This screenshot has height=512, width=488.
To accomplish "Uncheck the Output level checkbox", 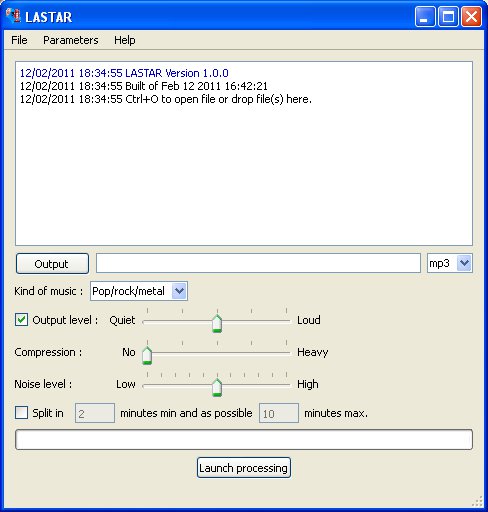I will (21, 320).
